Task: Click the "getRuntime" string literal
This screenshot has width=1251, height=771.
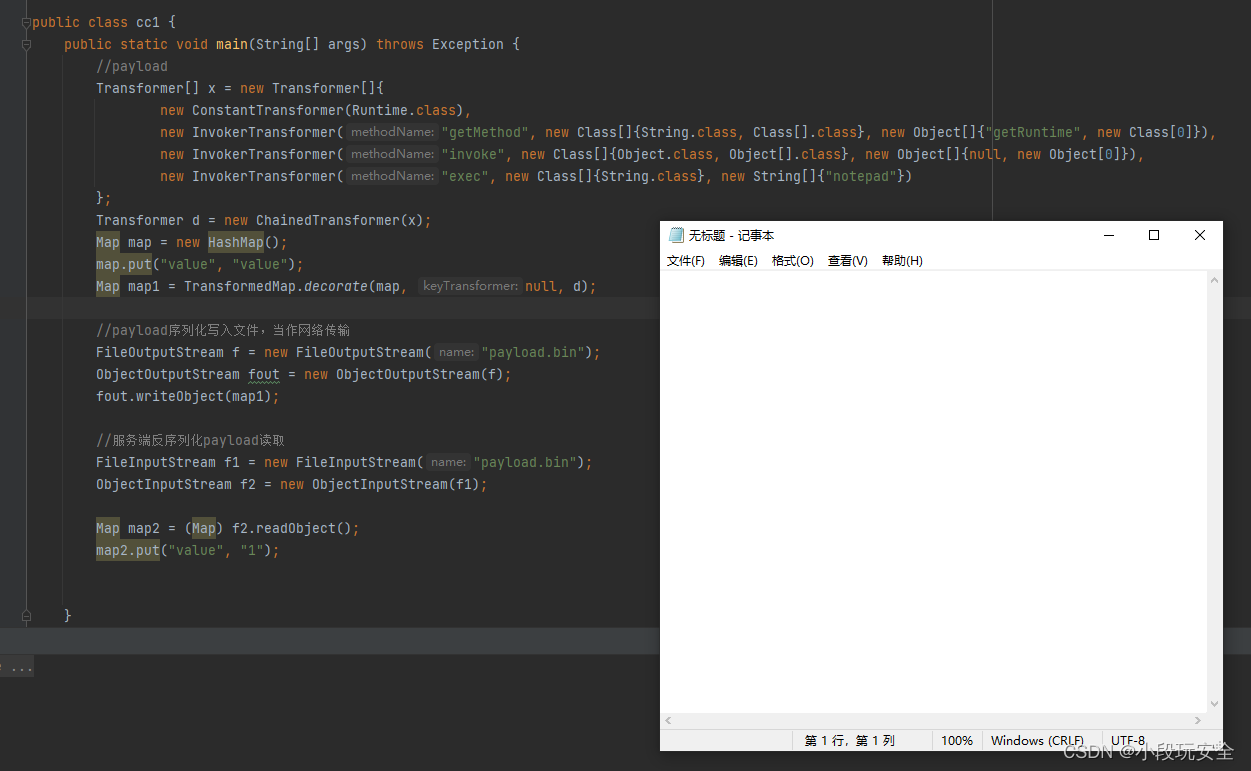Action: (1032, 132)
